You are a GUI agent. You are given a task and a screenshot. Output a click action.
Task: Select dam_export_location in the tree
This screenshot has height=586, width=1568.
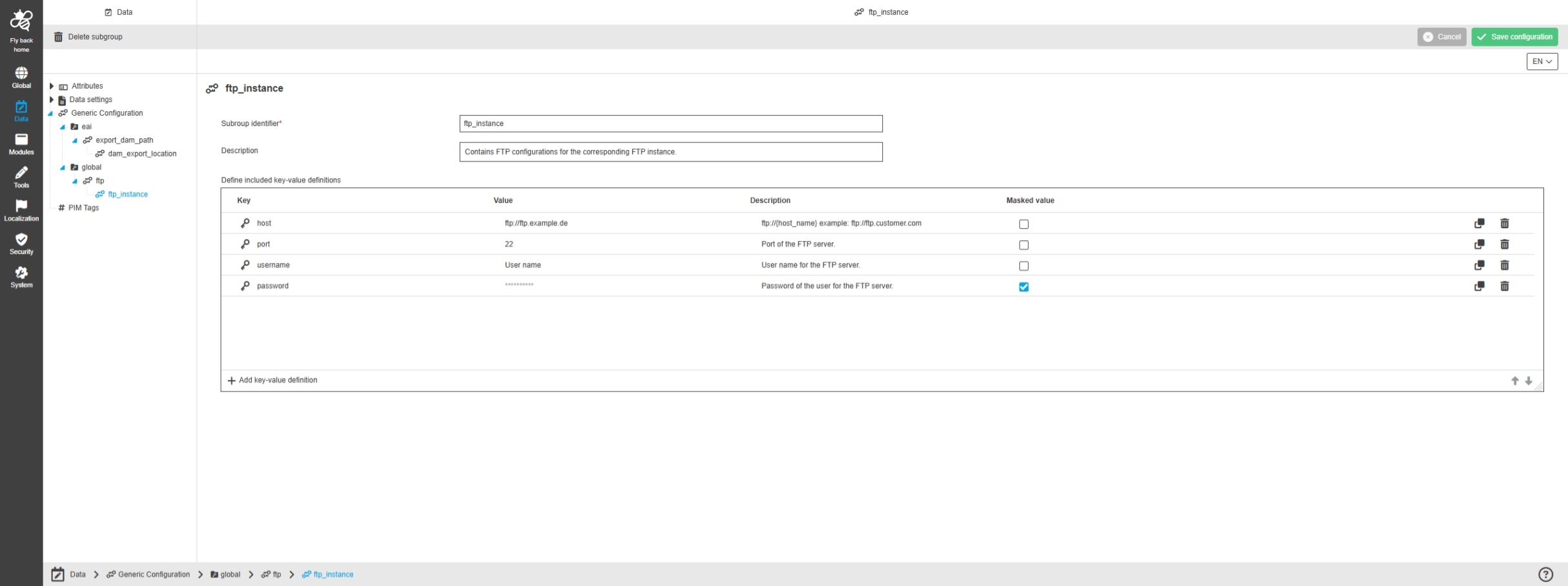pyautogui.click(x=141, y=154)
